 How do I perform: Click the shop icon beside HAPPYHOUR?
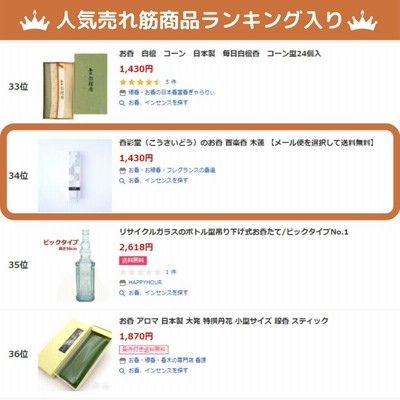point(122,283)
